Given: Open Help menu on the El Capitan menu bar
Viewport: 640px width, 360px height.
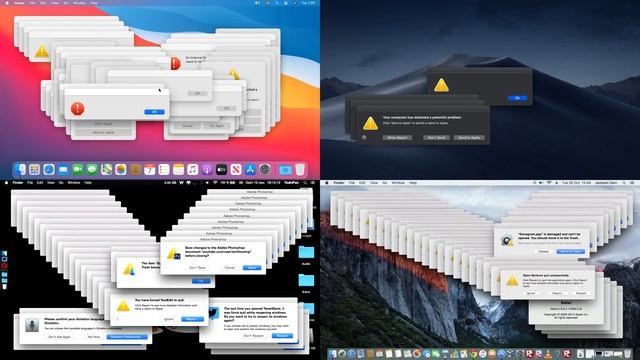Looking at the screenshot, I should [413, 183].
